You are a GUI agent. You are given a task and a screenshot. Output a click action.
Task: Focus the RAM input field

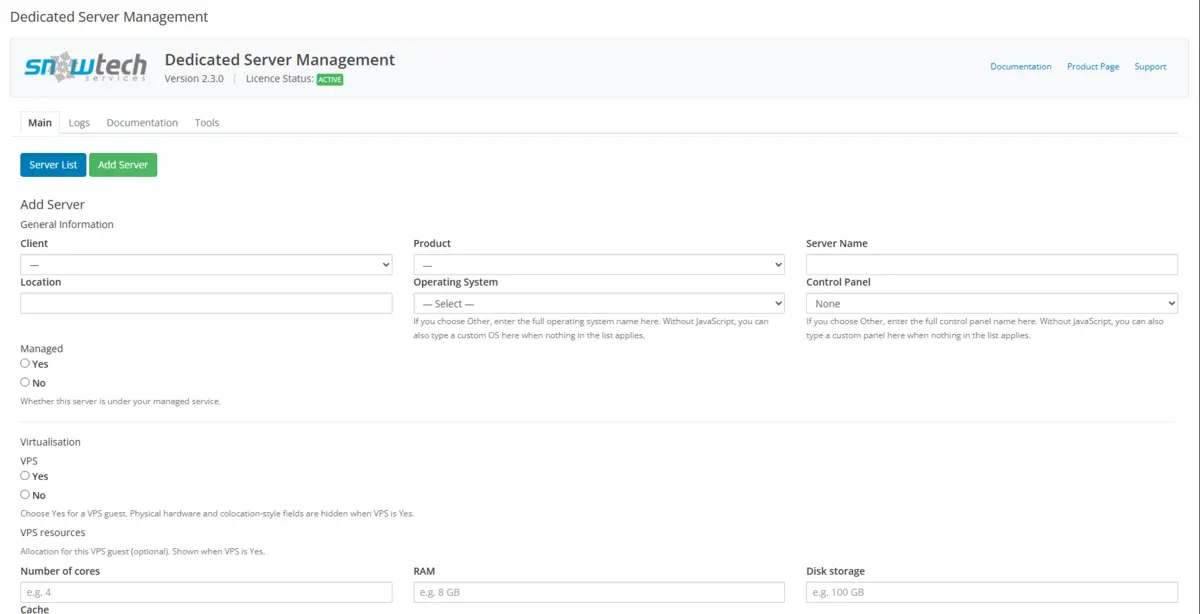[599, 593]
